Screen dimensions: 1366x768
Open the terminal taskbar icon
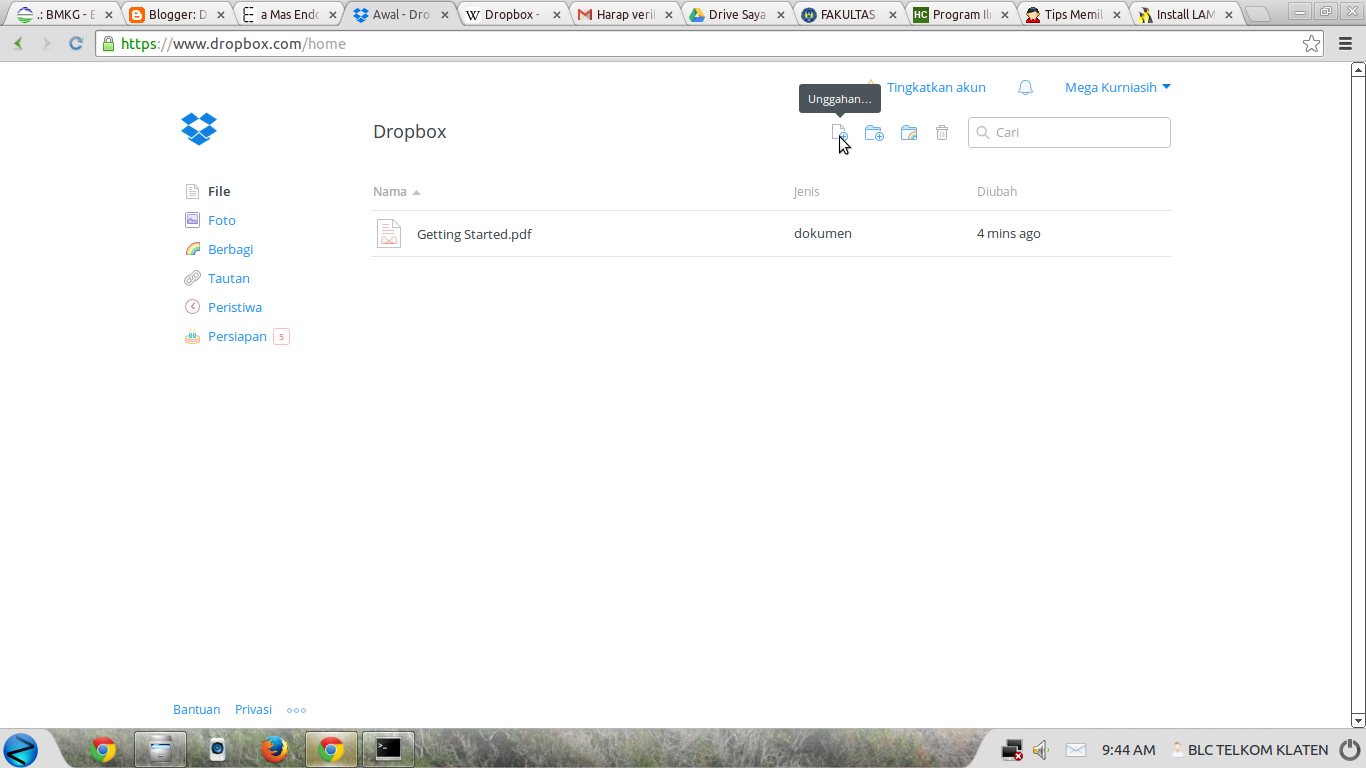388,749
